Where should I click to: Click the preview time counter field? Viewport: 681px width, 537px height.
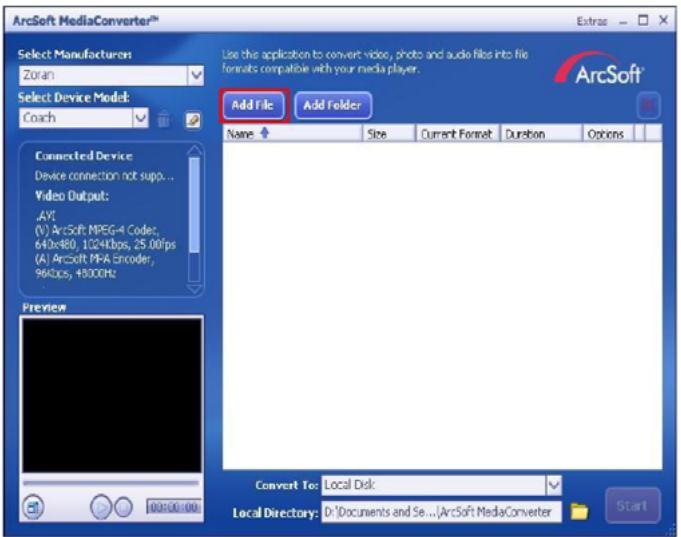click(x=174, y=507)
